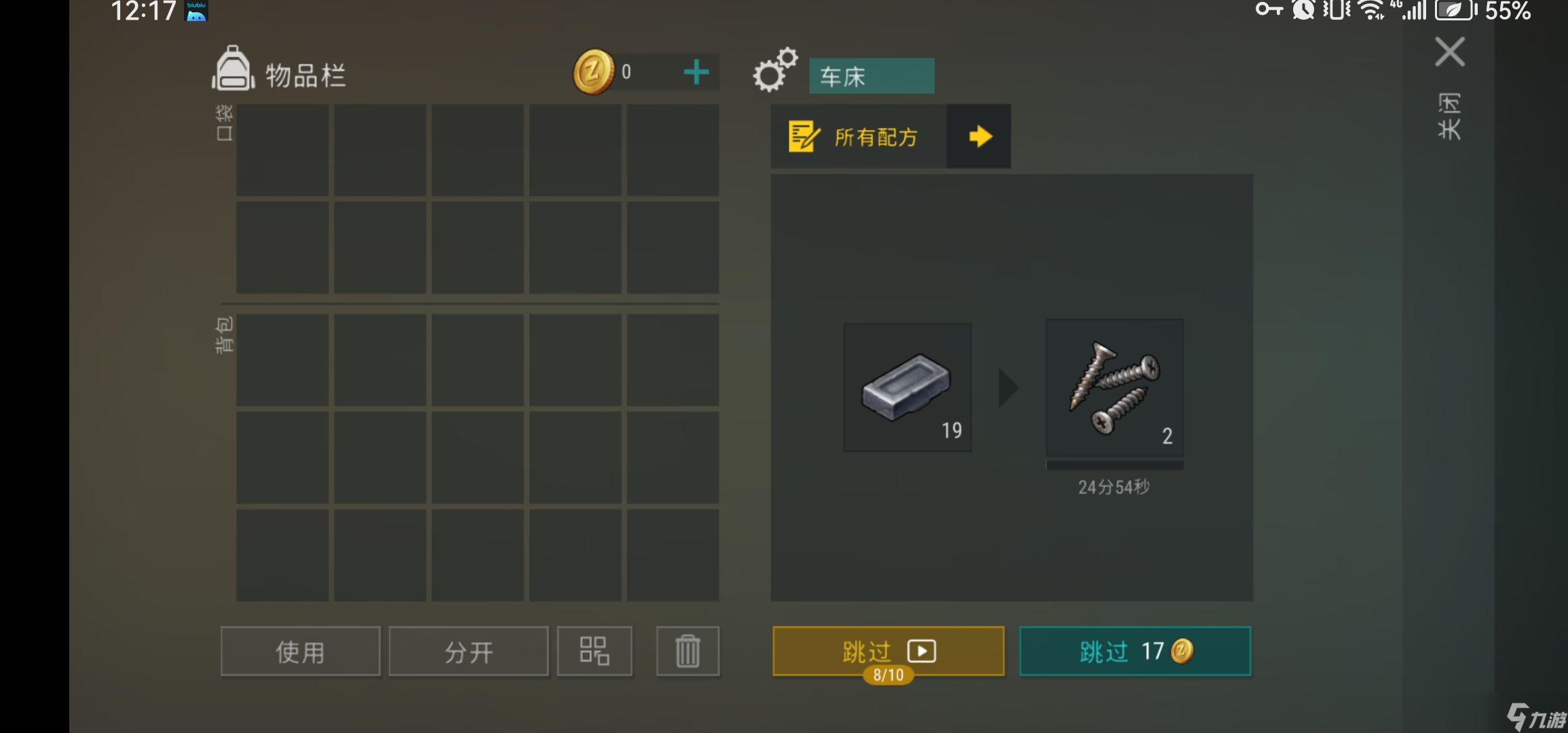Tap the backpack inventory icon
Image resolution: width=1568 pixels, height=733 pixels.
(233, 68)
